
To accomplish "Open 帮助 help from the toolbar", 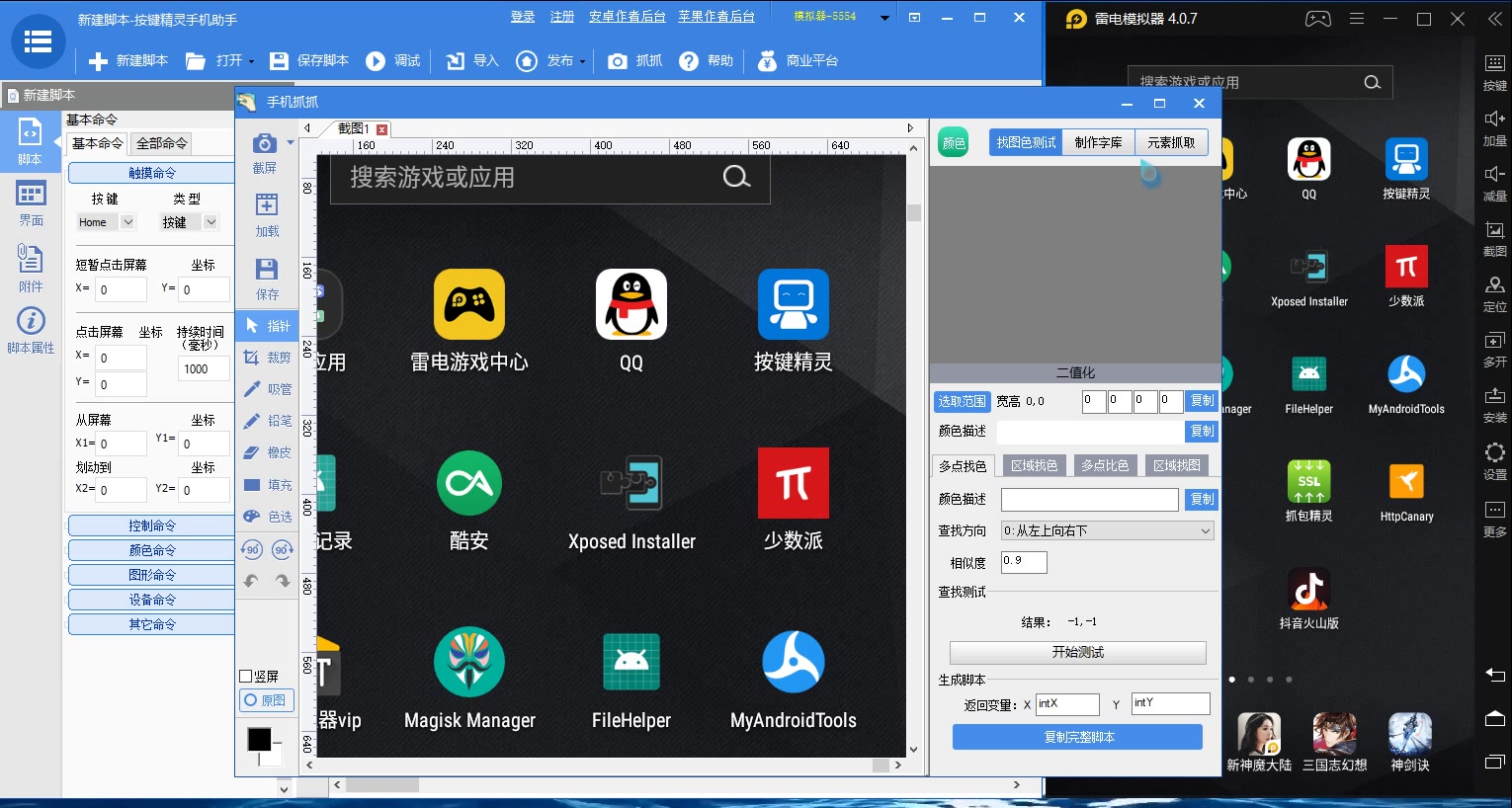I will tap(707, 61).
